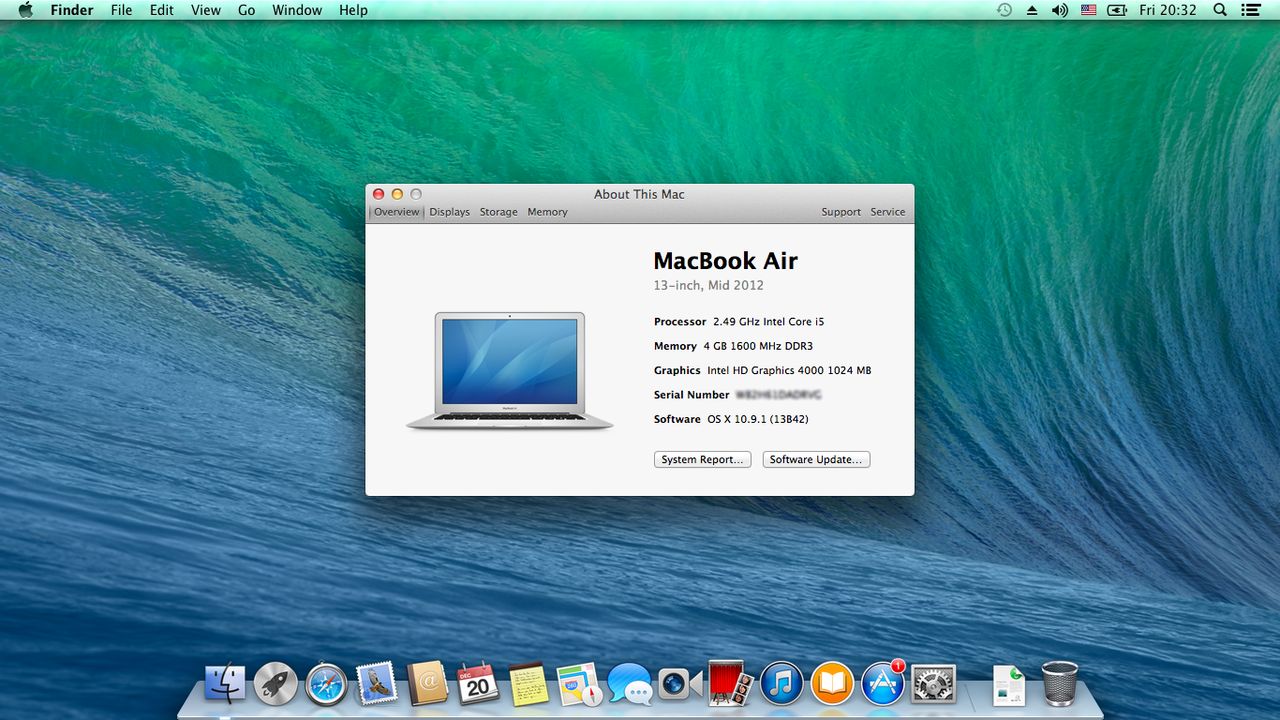Image resolution: width=1280 pixels, height=720 pixels.
Task: Launch Launchpad rocket icon in Dock
Action: tap(275, 684)
